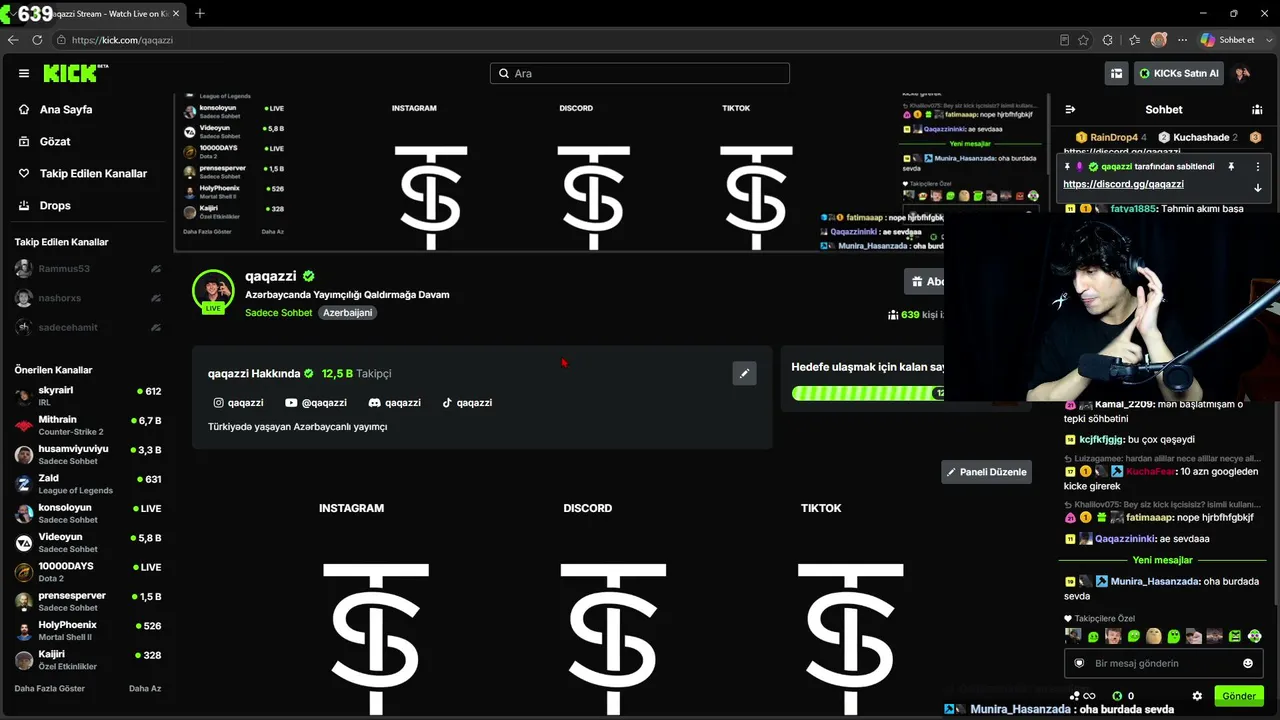Image resolution: width=1280 pixels, height=720 pixels.
Task: Edit the qaqazzi Hakkında section
Action: [x=744, y=373]
